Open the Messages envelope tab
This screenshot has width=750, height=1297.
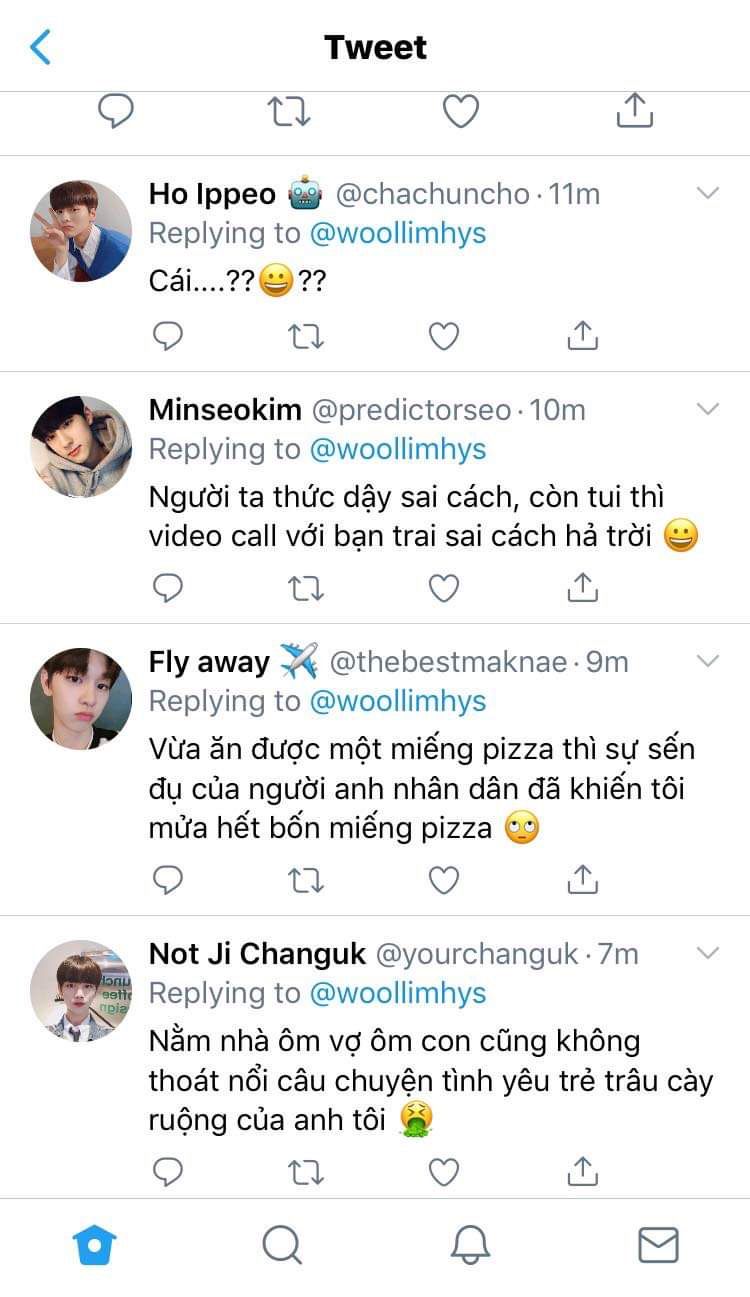pyautogui.click(x=658, y=1246)
